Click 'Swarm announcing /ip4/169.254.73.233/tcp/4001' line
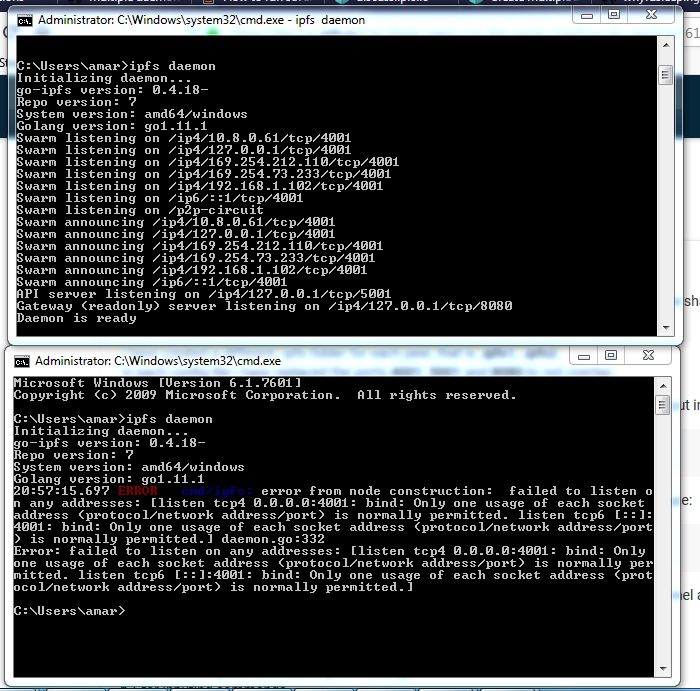The height and width of the screenshot is (691, 700). pyautogui.click(x=196, y=258)
